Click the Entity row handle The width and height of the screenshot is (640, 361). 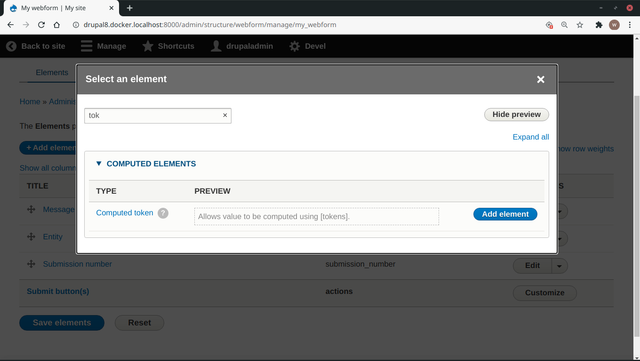[31, 237]
